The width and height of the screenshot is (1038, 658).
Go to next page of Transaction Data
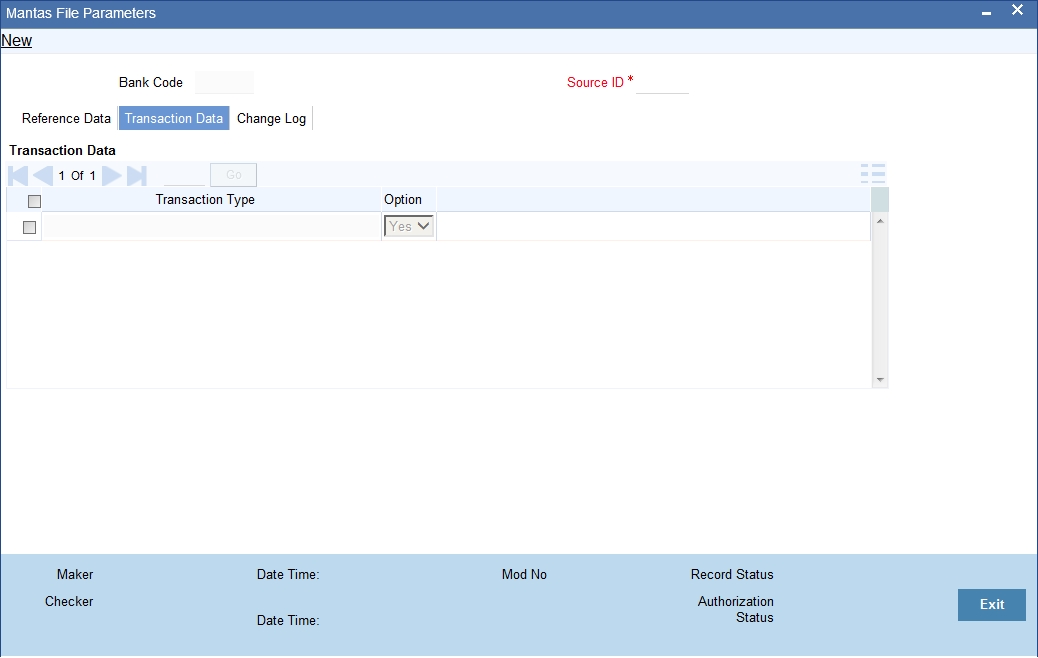click(112, 175)
